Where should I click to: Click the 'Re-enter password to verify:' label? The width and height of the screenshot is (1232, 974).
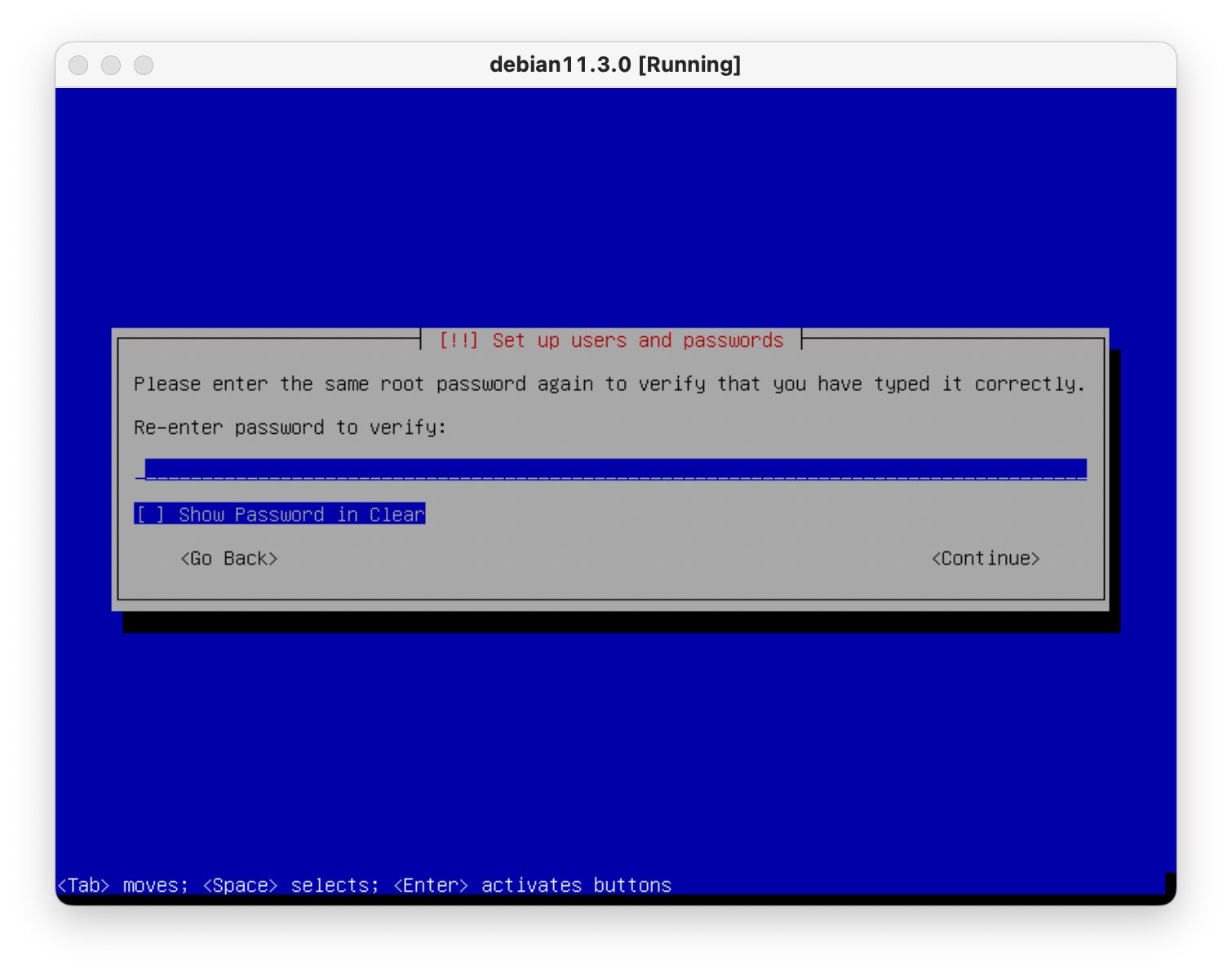tap(290, 427)
